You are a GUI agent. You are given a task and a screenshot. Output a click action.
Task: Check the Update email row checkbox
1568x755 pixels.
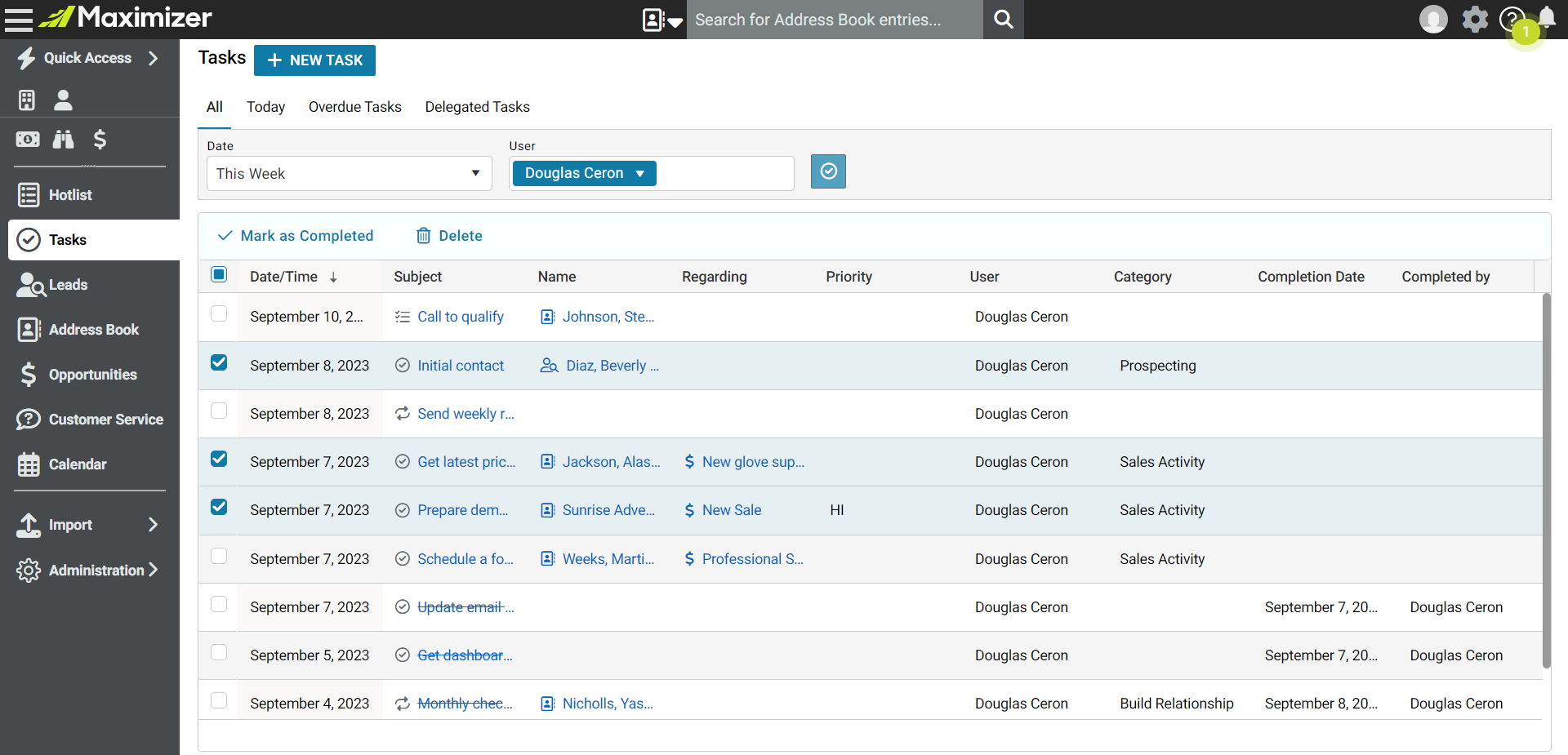click(x=219, y=604)
